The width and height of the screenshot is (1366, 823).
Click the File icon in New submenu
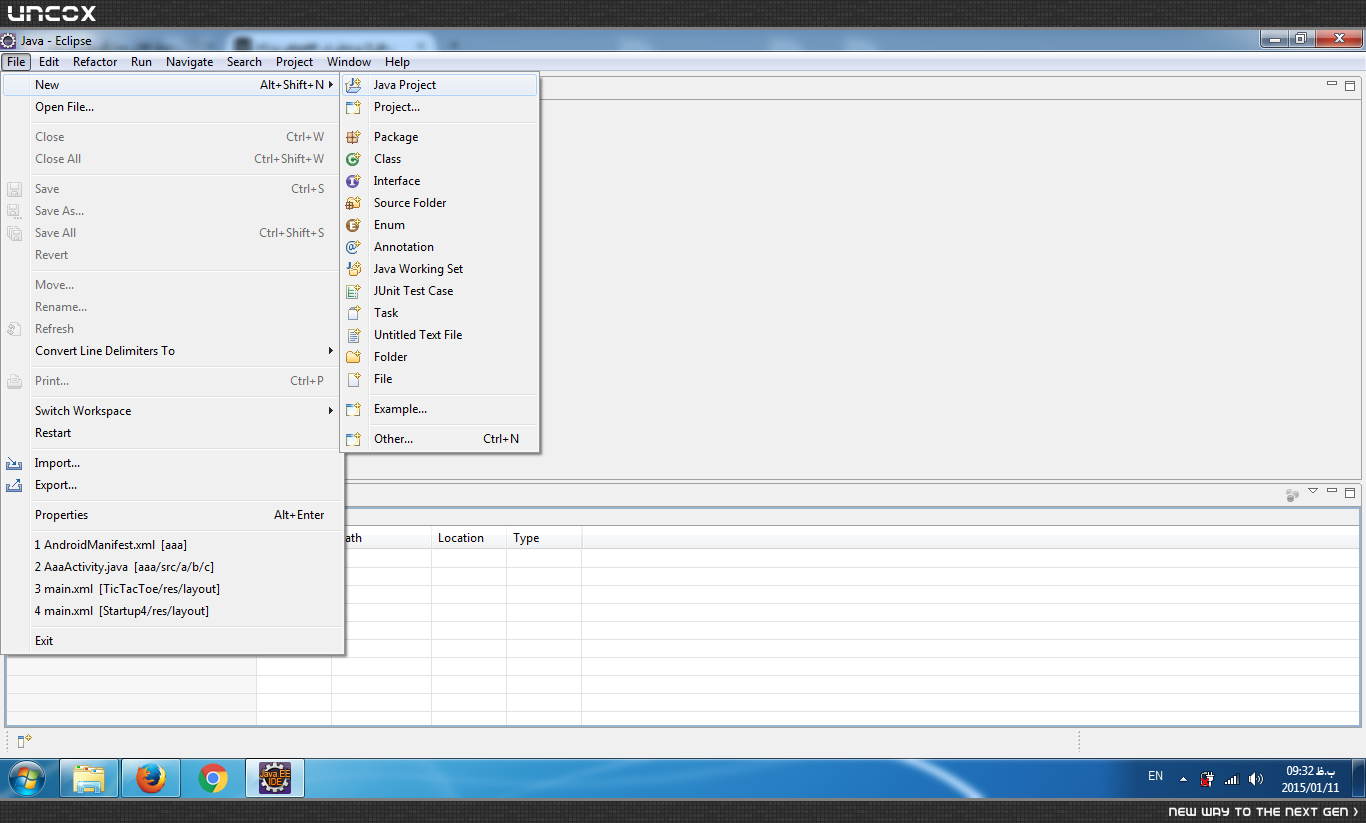click(x=353, y=379)
